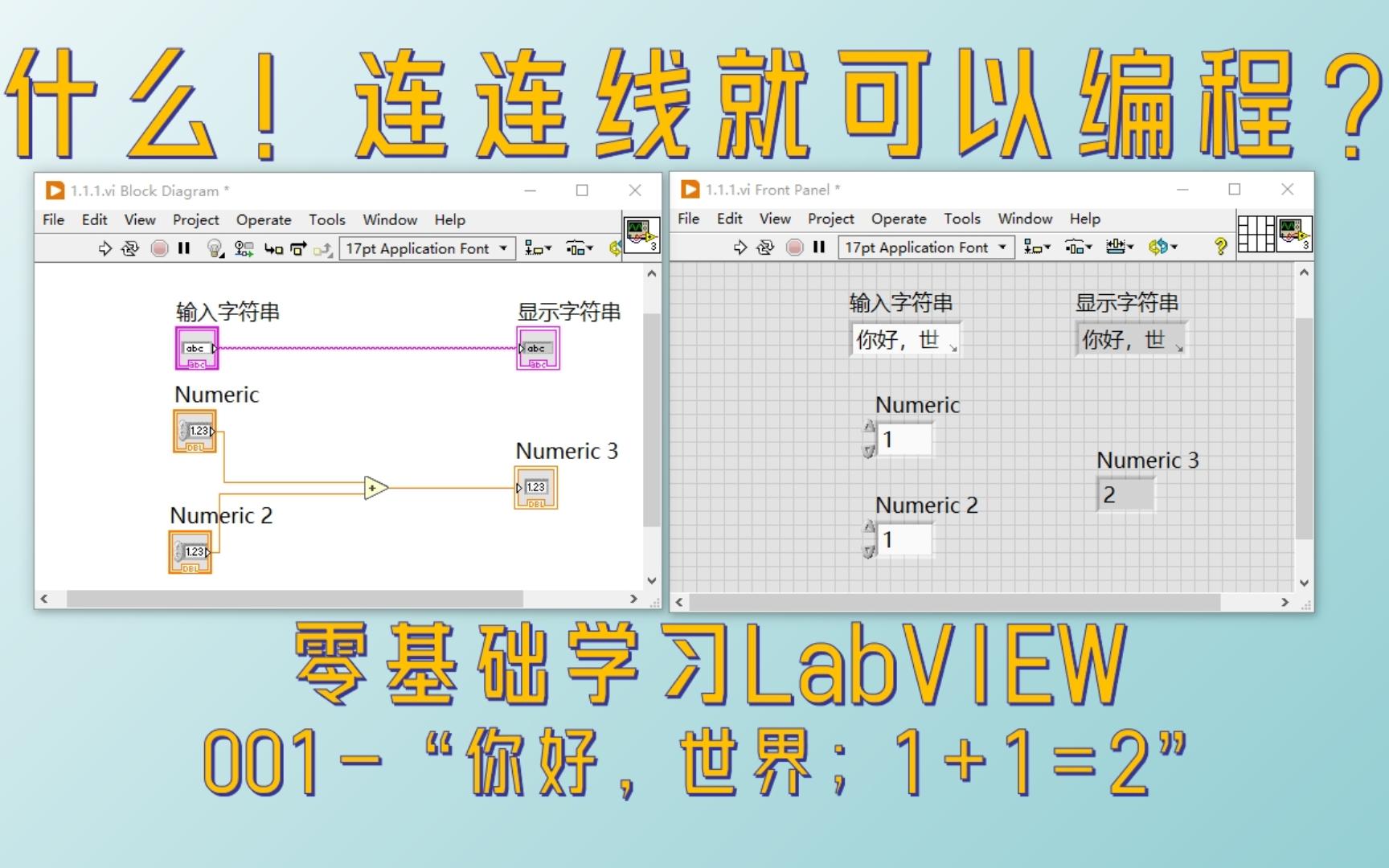Image resolution: width=1389 pixels, height=868 pixels.
Task: Run the VI from Front Panel toolbar
Action: coord(740,248)
